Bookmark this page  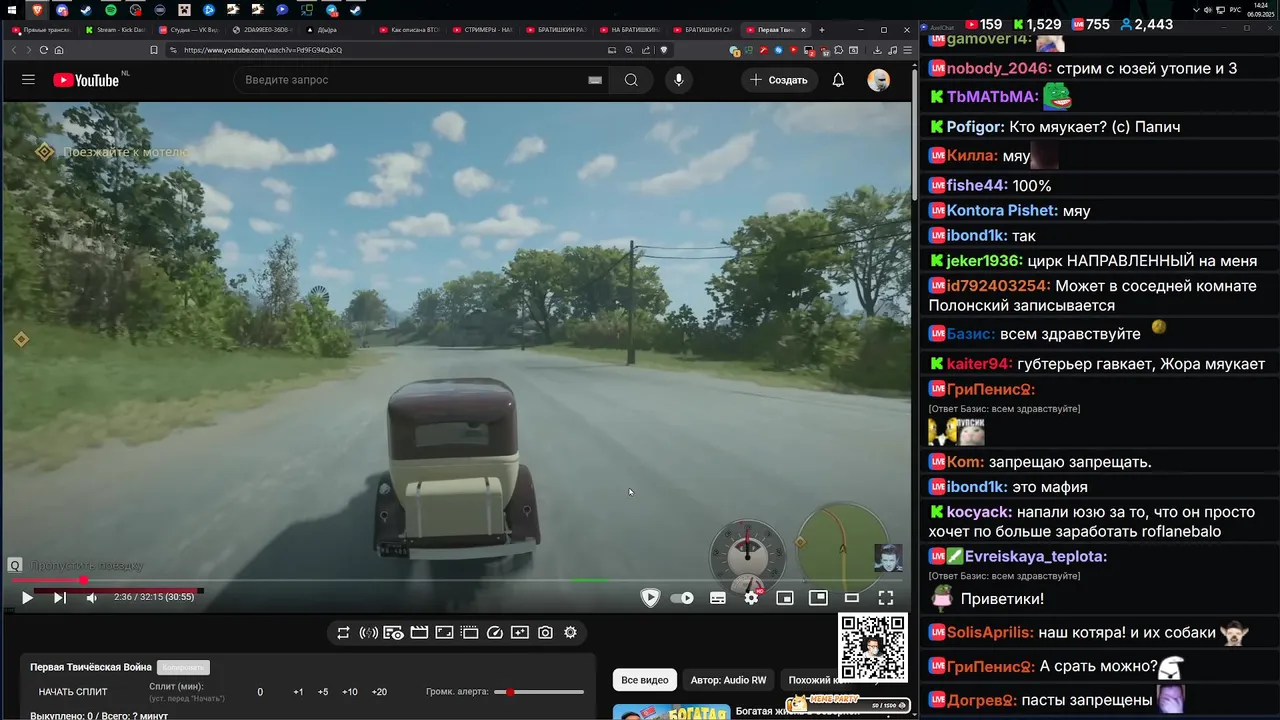[153, 50]
